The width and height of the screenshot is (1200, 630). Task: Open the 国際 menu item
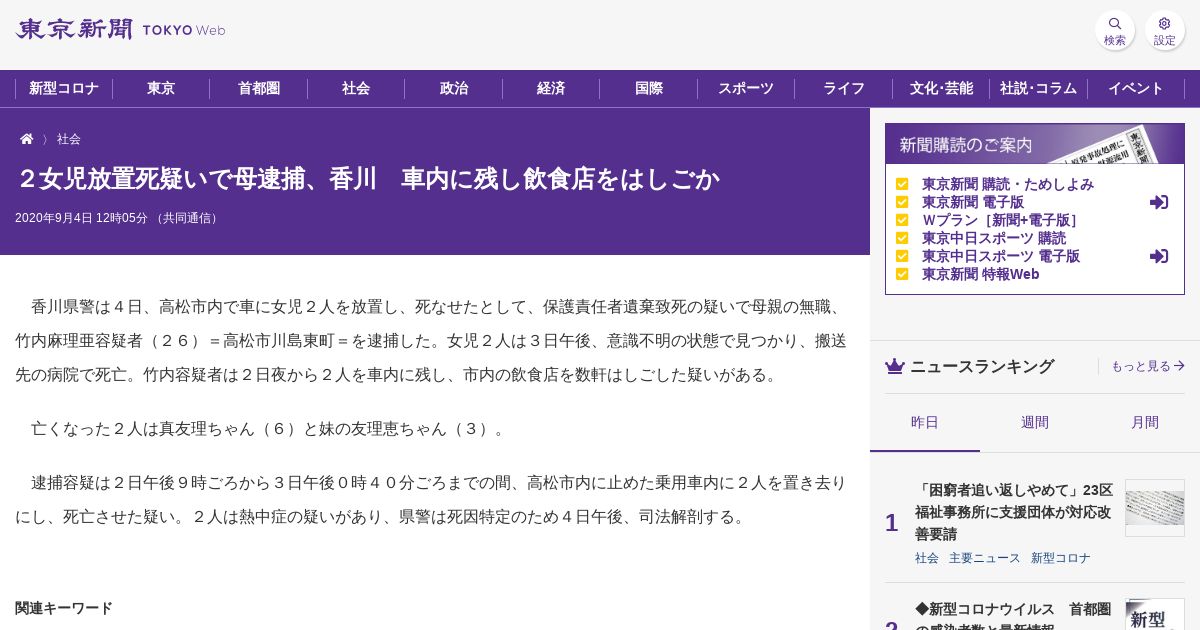pyautogui.click(x=649, y=88)
